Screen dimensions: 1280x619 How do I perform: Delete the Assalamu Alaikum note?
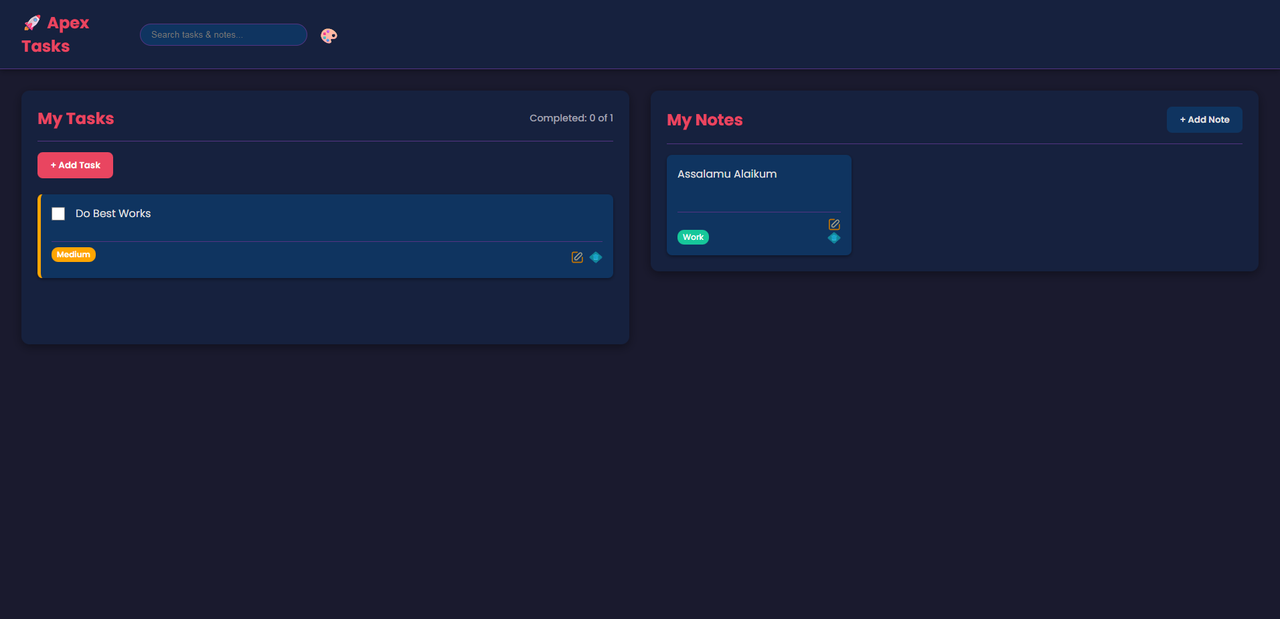[x=834, y=238]
